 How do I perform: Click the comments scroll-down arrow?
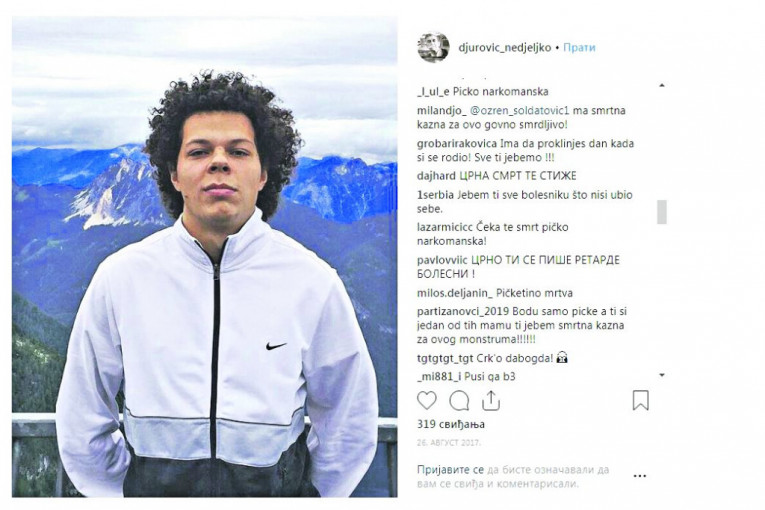662,375
